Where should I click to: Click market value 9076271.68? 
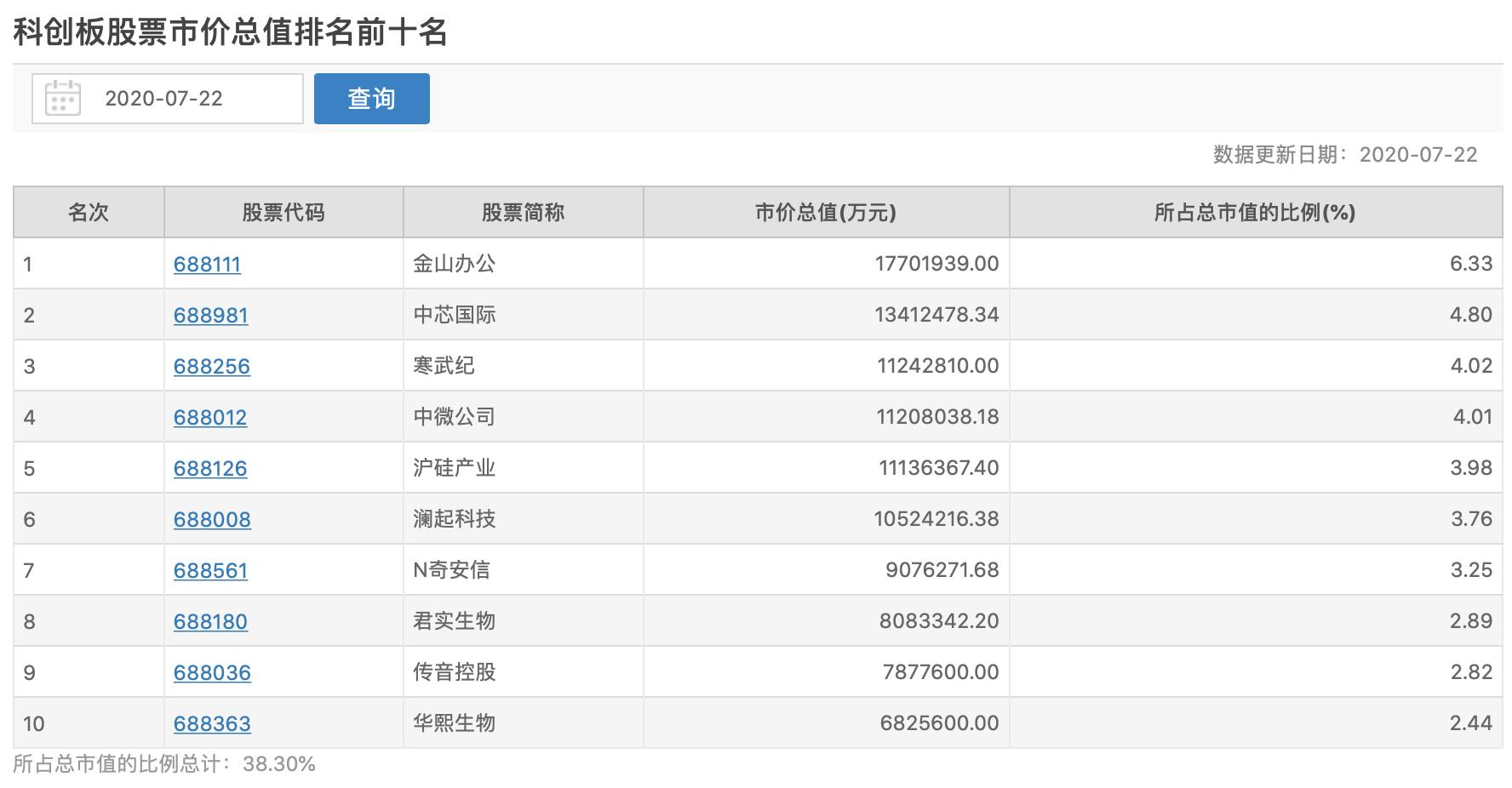[x=942, y=570]
